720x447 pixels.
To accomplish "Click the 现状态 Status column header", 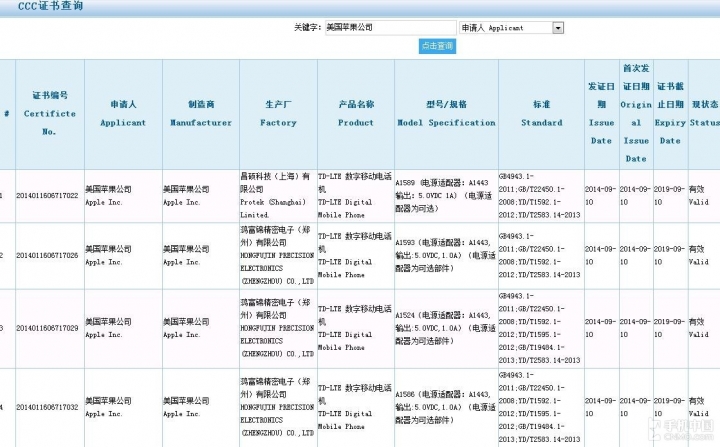I will (704, 113).
